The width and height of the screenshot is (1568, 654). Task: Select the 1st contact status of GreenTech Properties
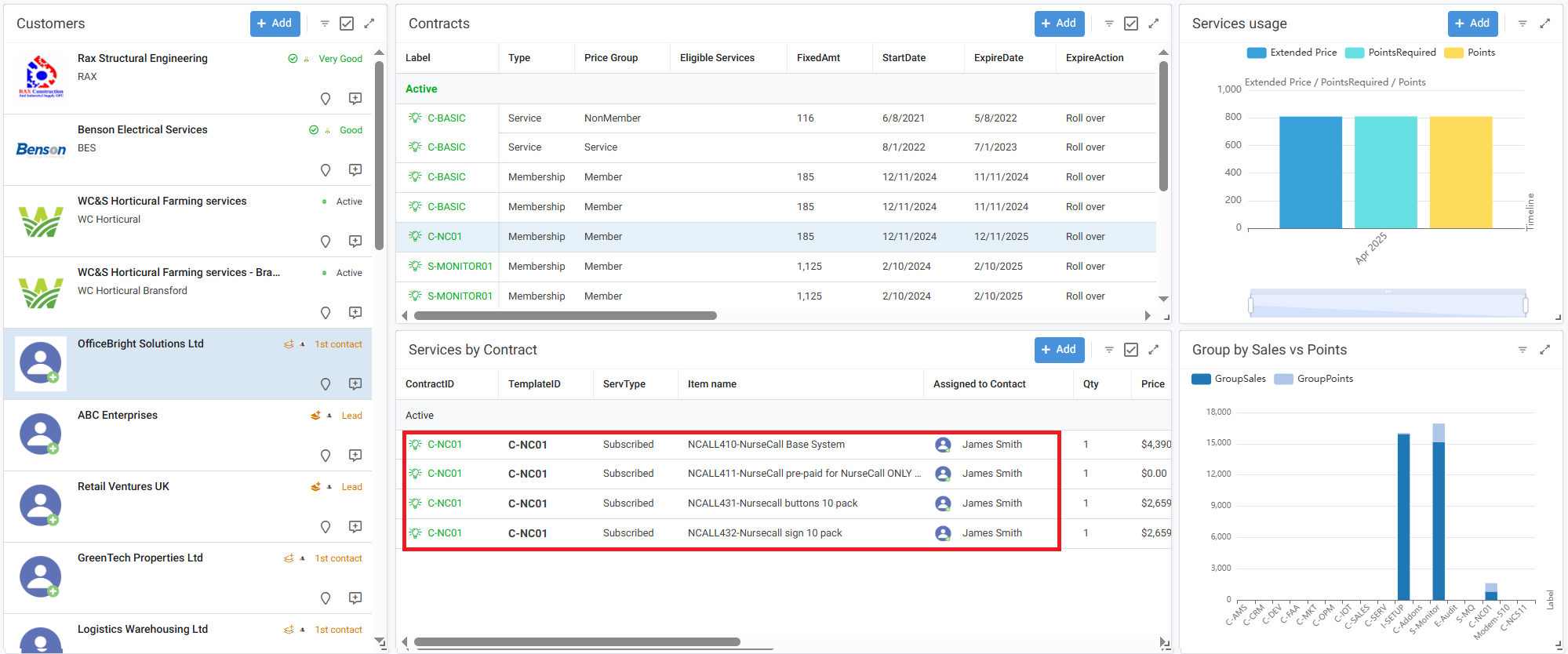338,558
